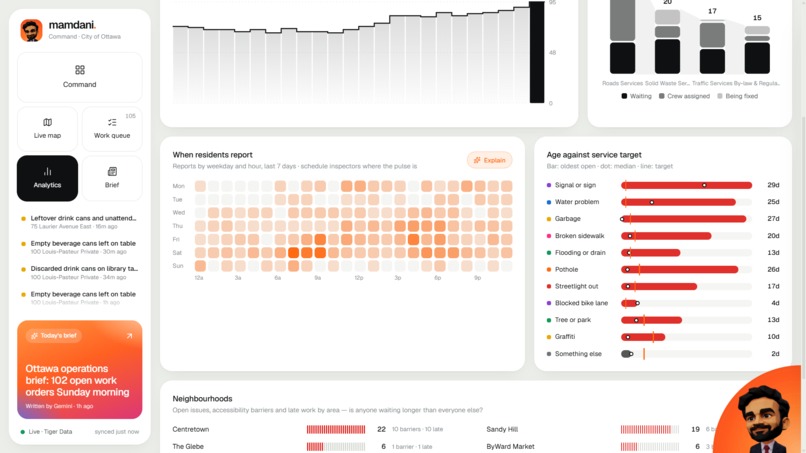Select the Tree or park row label
The image size is (806, 453).
pyautogui.click(x=573, y=320)
